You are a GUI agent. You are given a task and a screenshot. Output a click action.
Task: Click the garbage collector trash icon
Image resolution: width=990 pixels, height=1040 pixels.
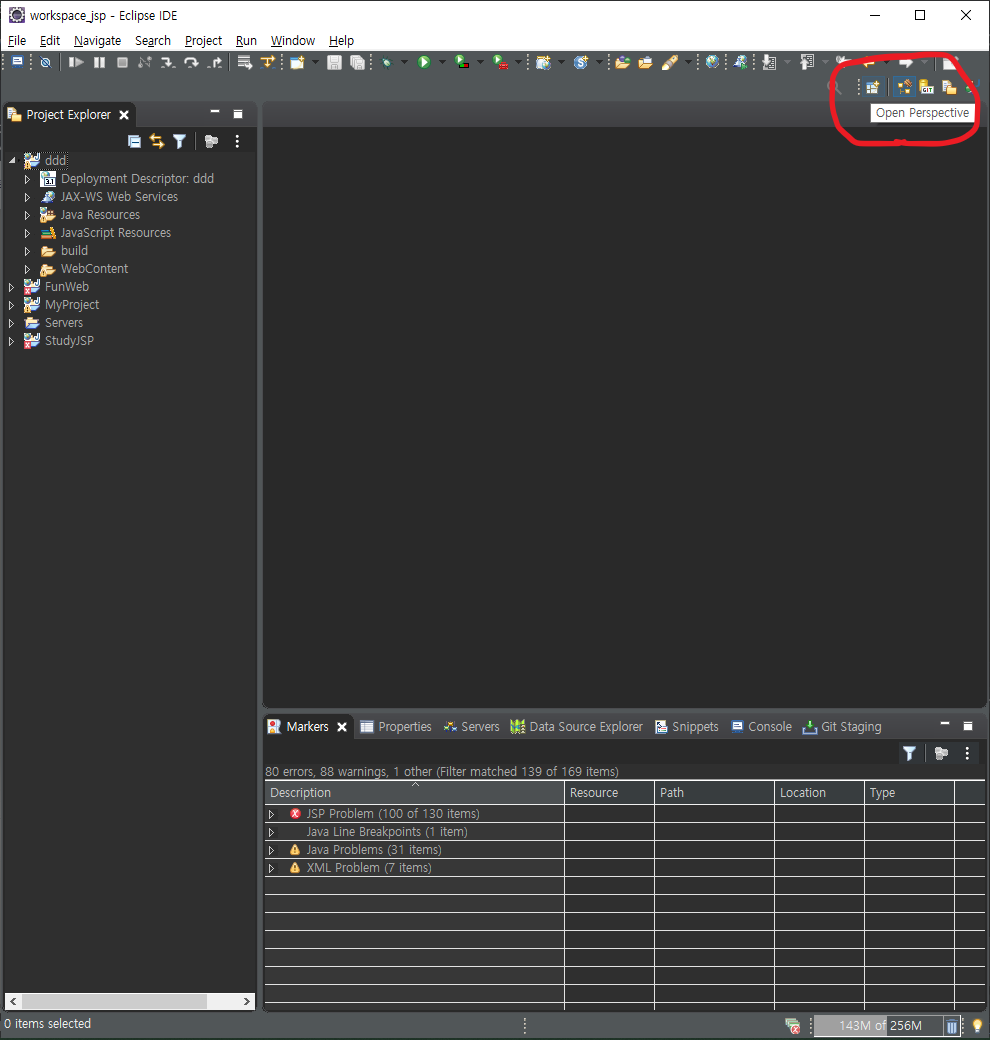pos(952,1026)
